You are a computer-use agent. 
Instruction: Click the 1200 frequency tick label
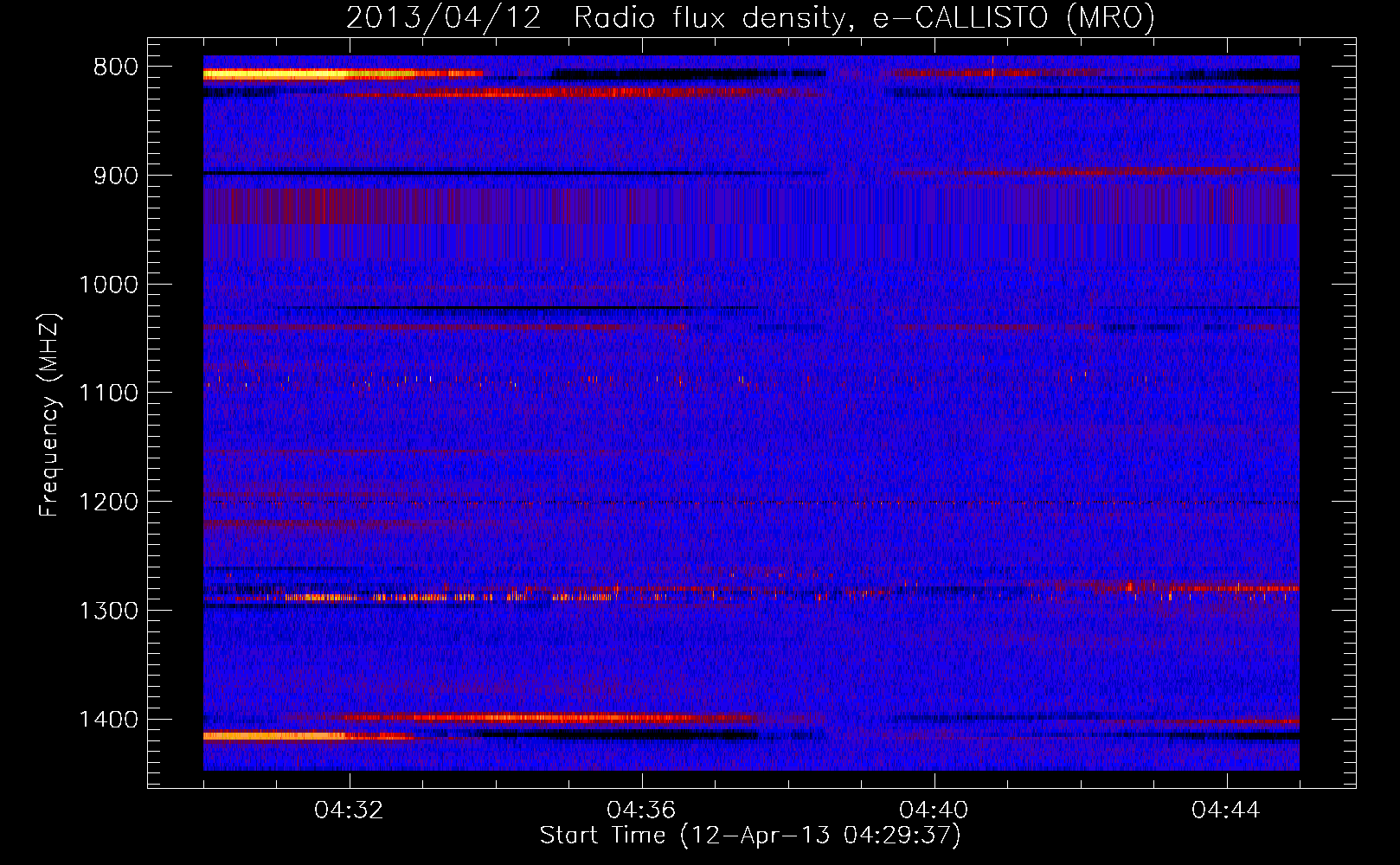(107, 503)
